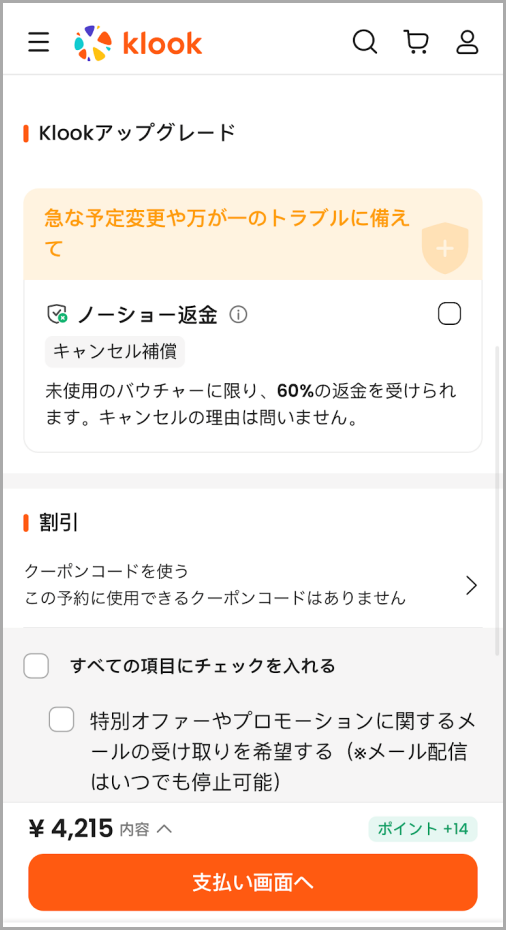506x930 pixels.
Task: Click the shield plus icon in banner
Action: [445, 248]
